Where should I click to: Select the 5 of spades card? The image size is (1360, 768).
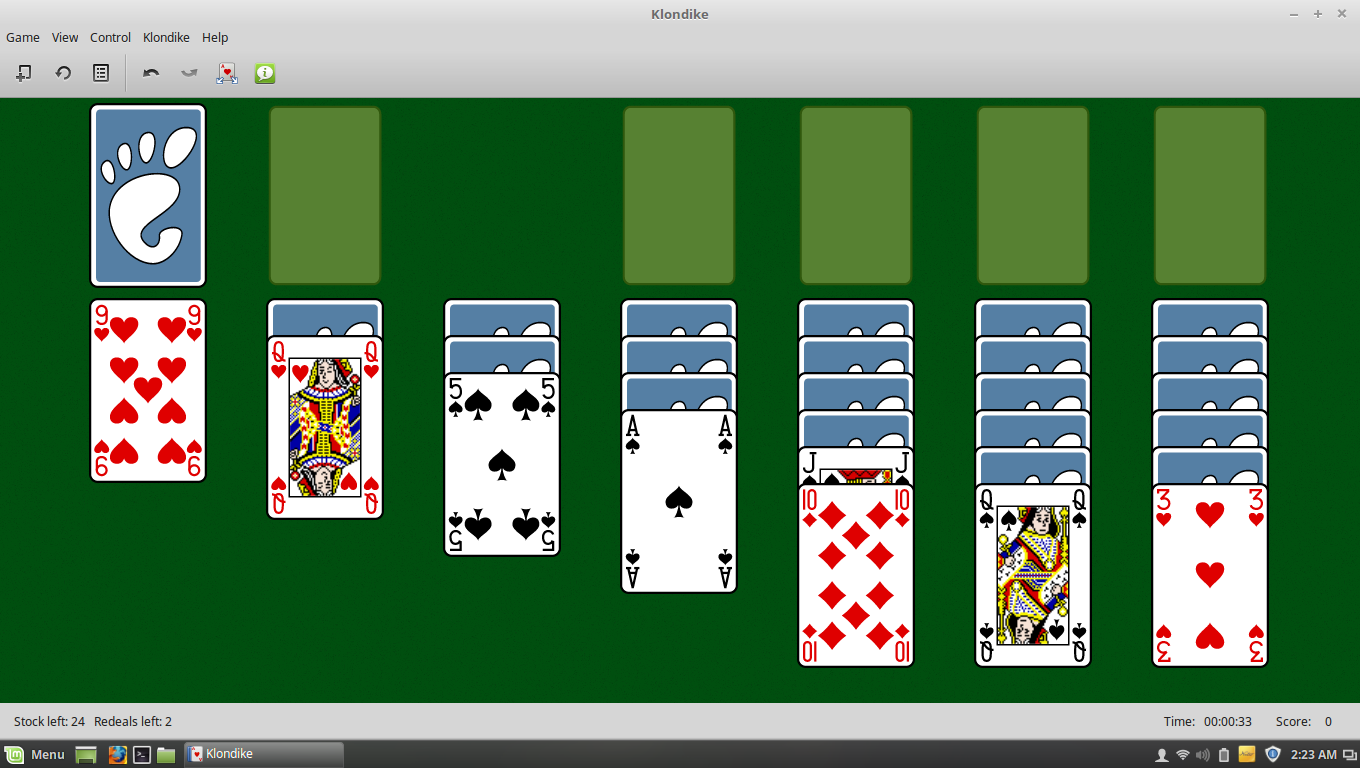pyautogui.click(x=502, y=464)
